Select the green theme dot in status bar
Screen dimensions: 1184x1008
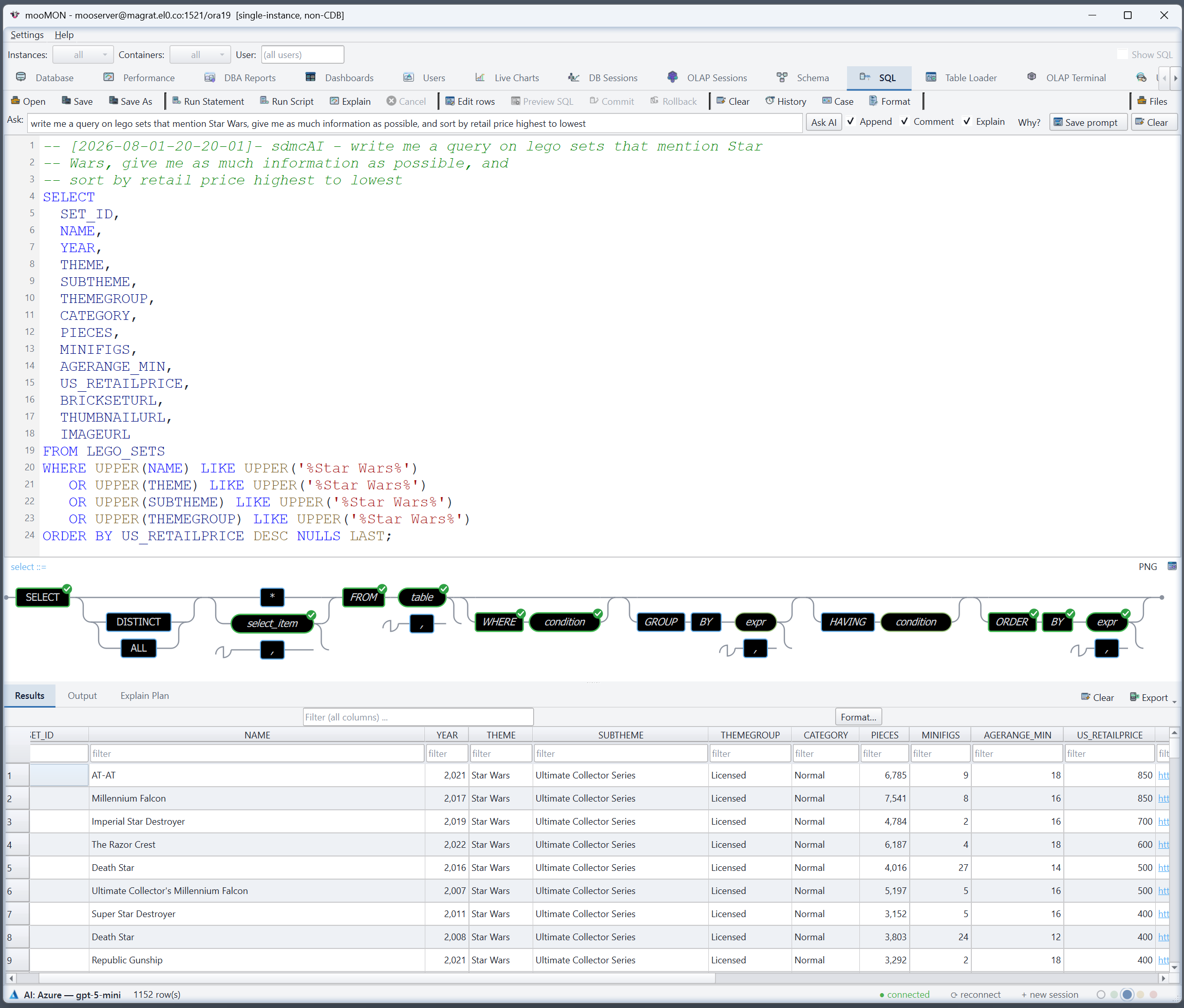(x=1114, y=994)
